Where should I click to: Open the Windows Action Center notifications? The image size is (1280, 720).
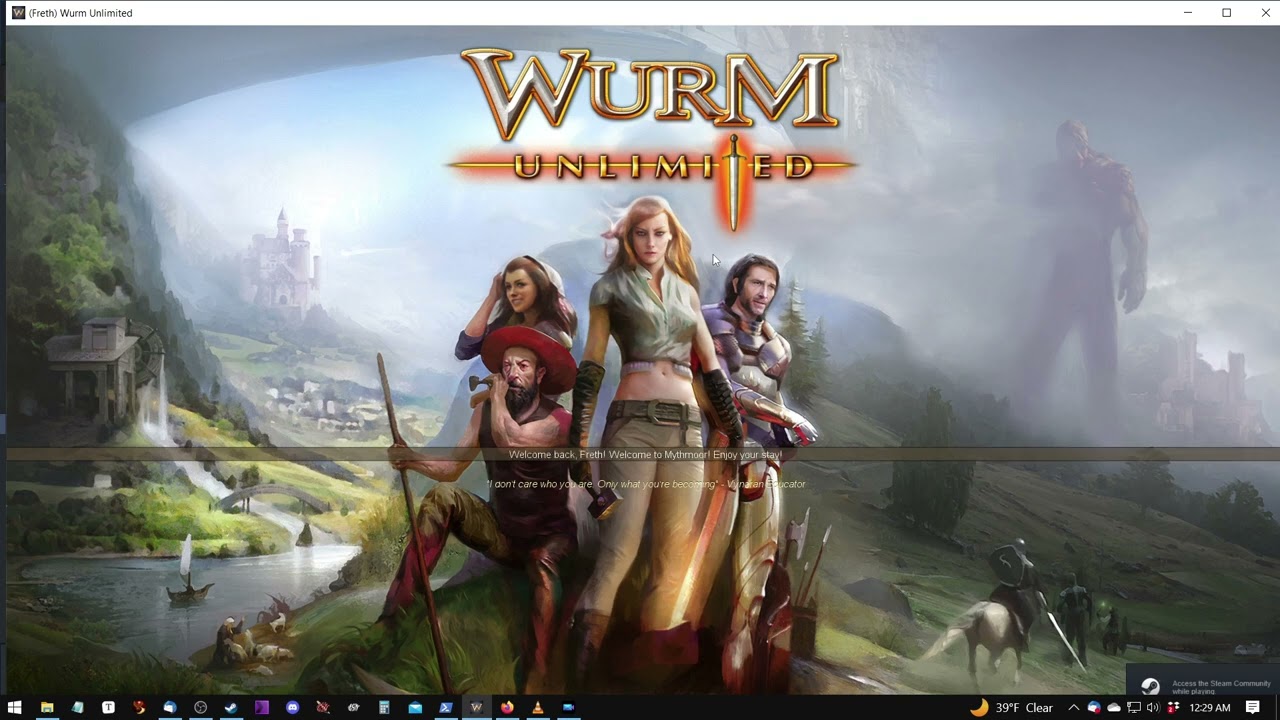point(1253,707)
